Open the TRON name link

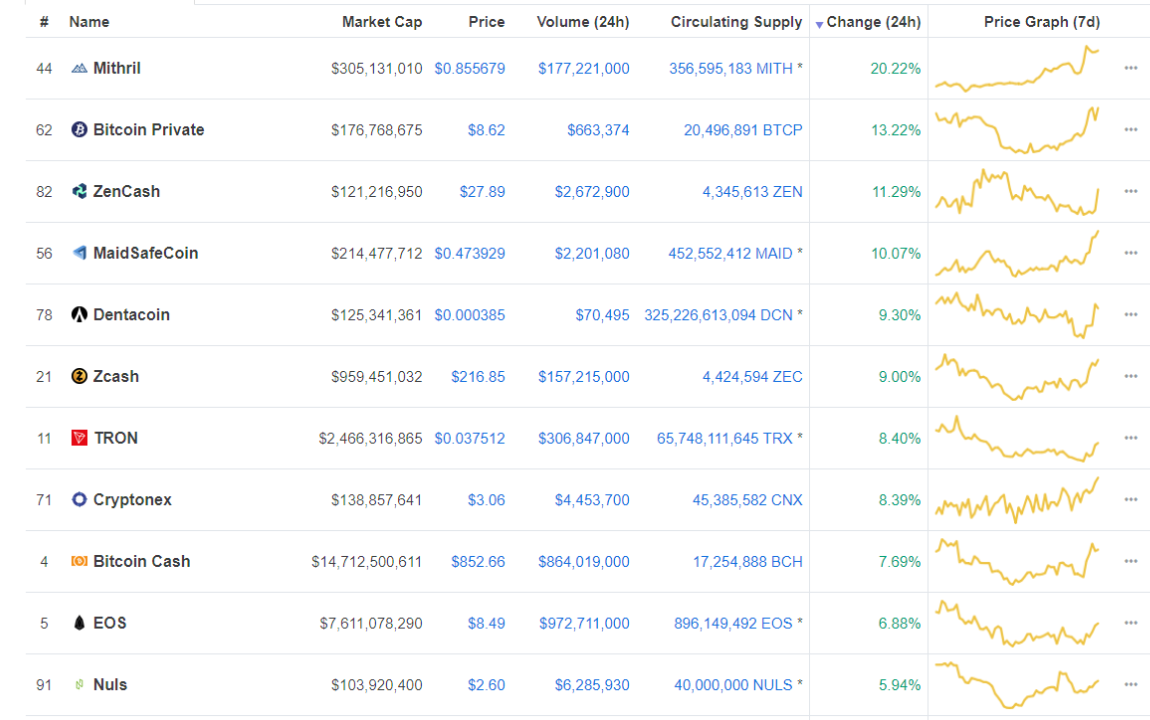coord(116,438)
